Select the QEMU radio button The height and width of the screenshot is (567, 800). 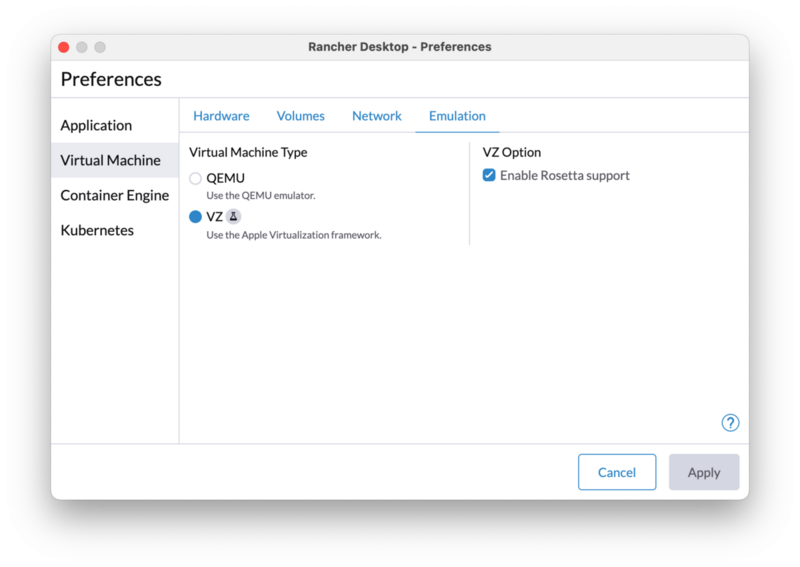coord(195,178)
